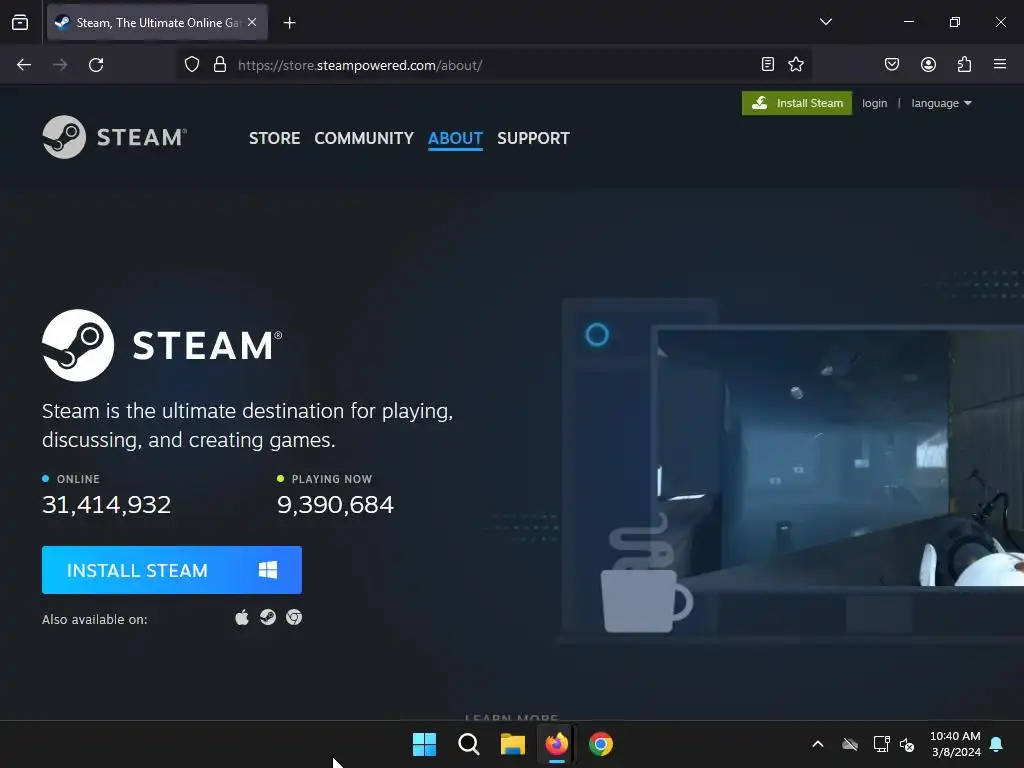Screen dimensions: 1024x768
Task: Open tracking protection shield icon
Action: (191, 65)
